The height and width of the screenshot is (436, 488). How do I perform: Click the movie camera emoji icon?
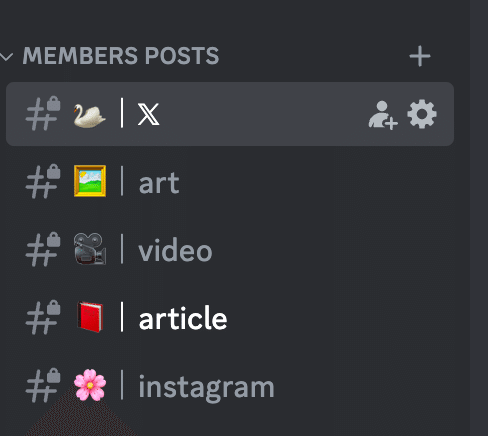tap(90, 249)
